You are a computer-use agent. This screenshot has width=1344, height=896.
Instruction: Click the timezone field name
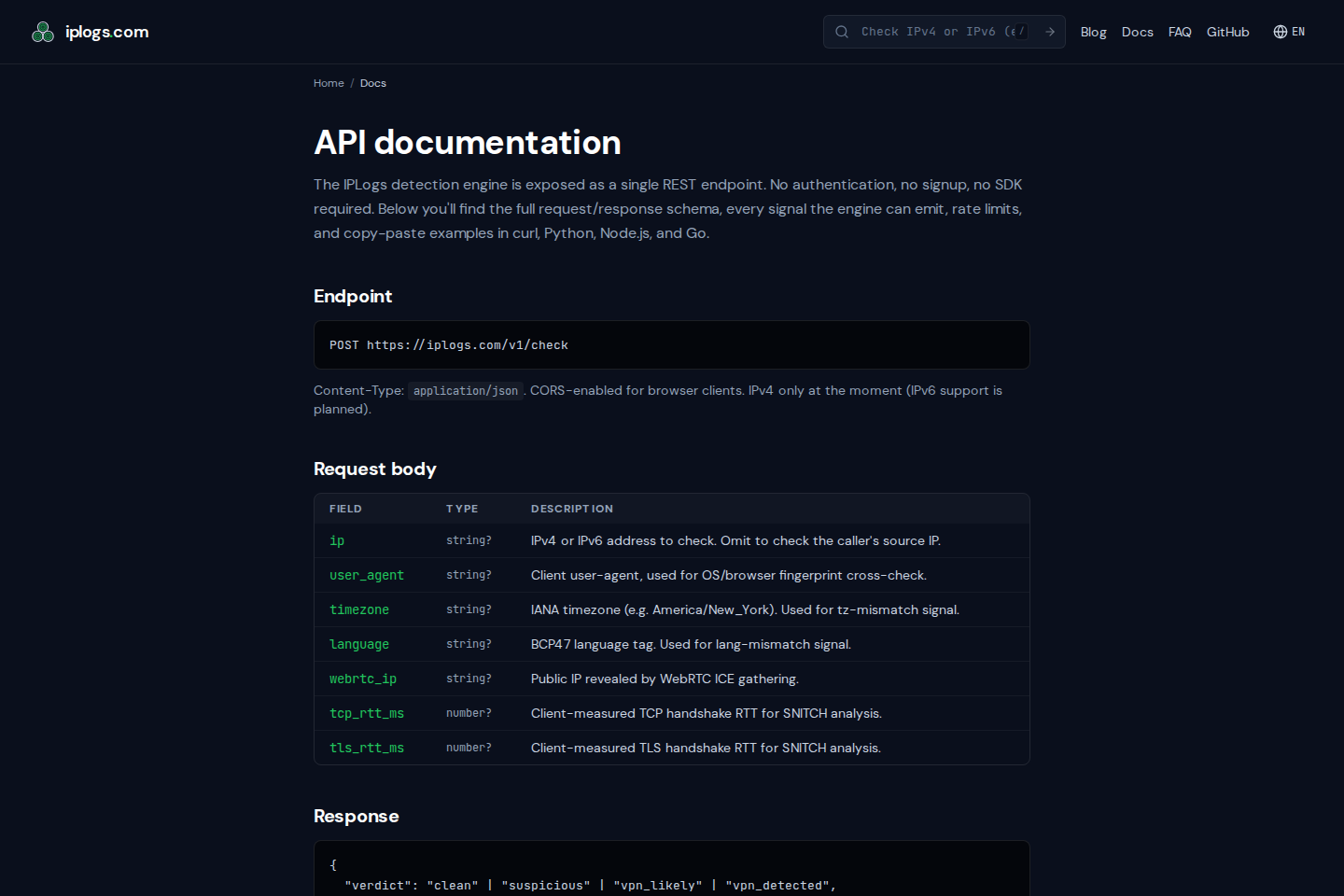point(359,610)
